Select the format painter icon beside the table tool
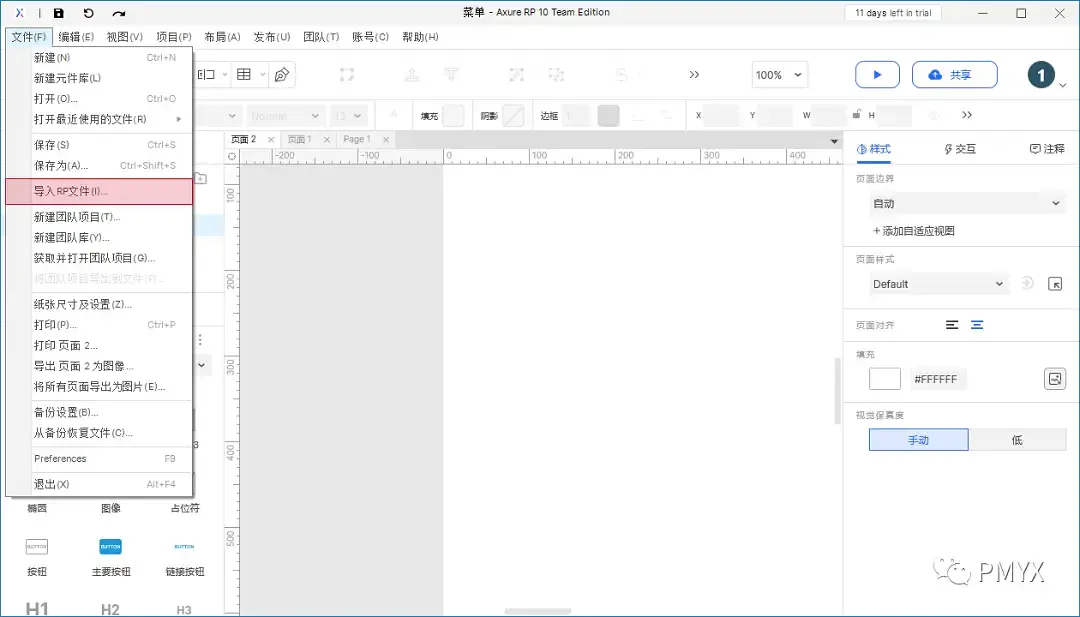The height and width of the screenshot is (617, 1080). 281,74
